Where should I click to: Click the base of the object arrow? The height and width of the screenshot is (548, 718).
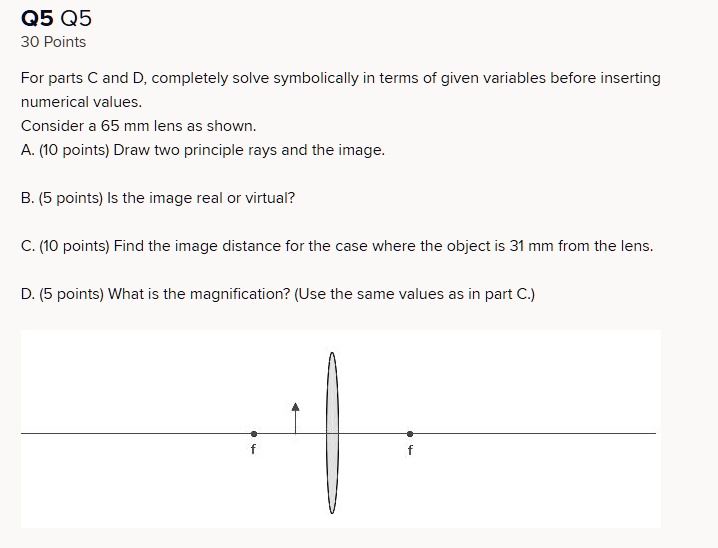(x=295, y=432)
